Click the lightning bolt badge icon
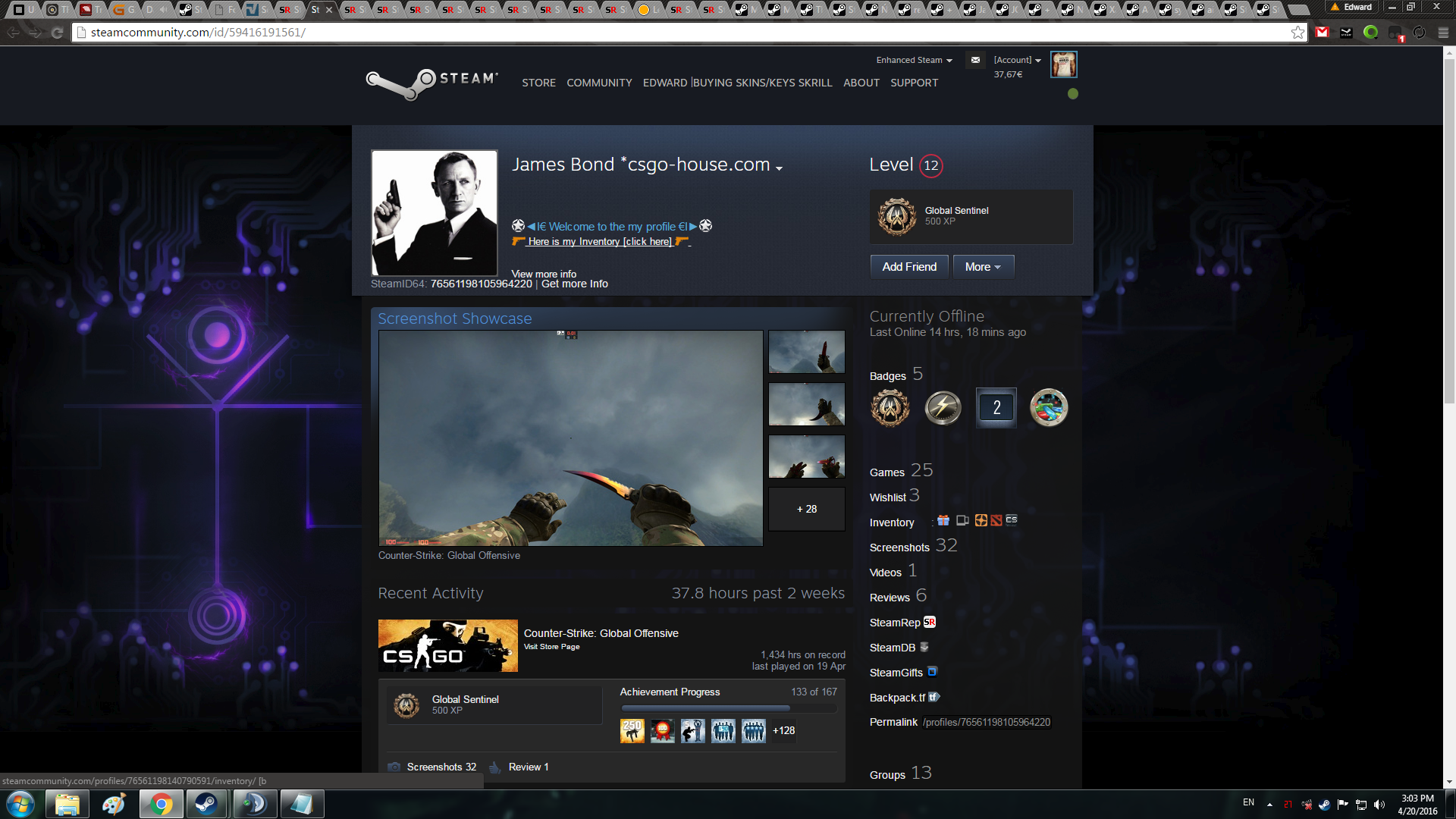 (943, 408)
